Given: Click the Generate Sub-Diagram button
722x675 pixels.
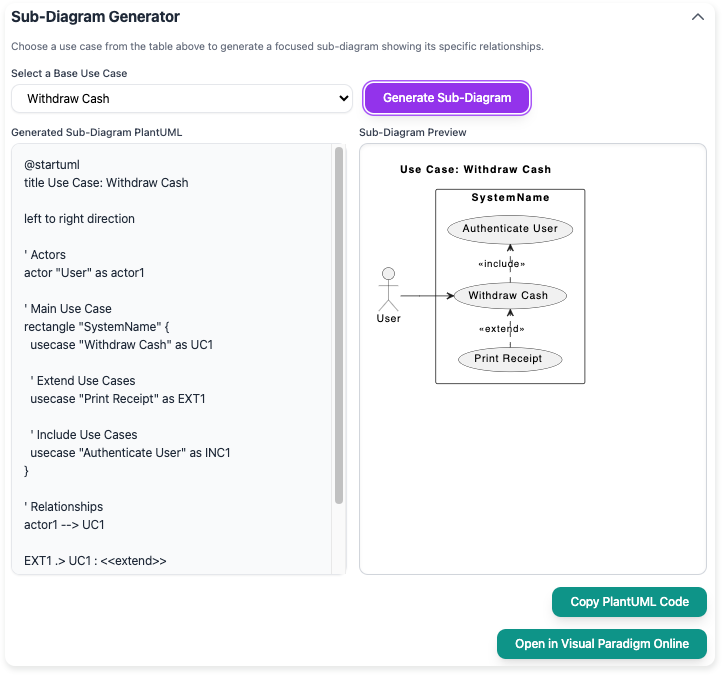Looking at the screenshot, I should point(447,98).
